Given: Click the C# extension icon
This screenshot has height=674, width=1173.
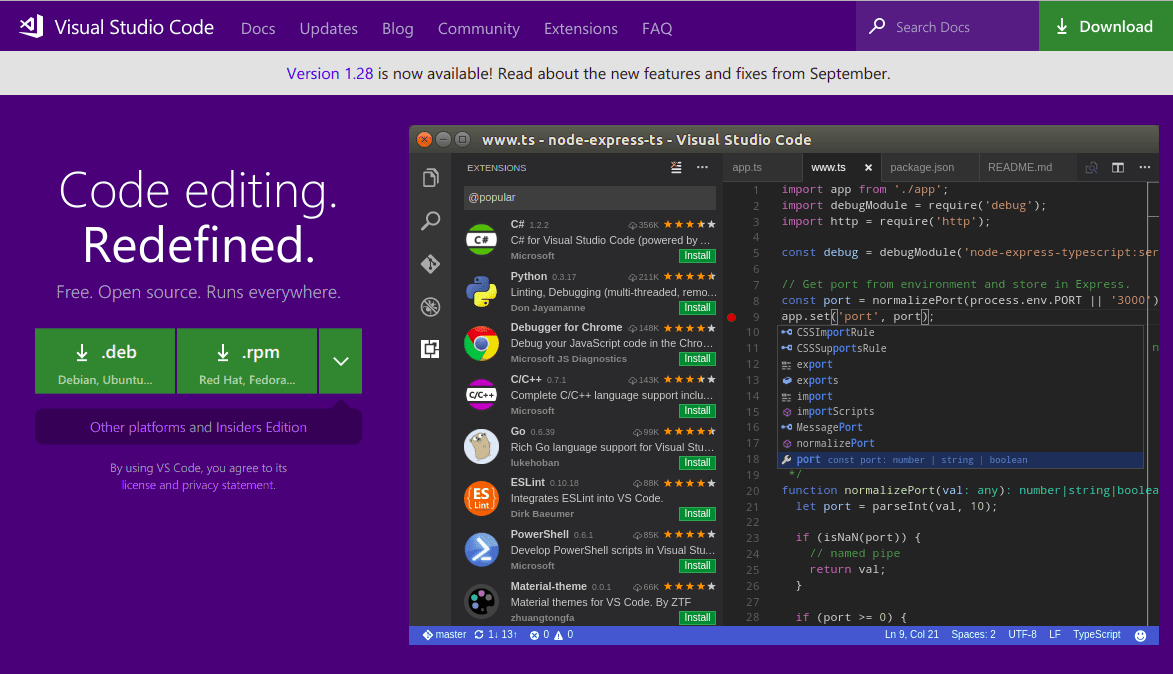Looking at the screenshot, I should point(481,239).
